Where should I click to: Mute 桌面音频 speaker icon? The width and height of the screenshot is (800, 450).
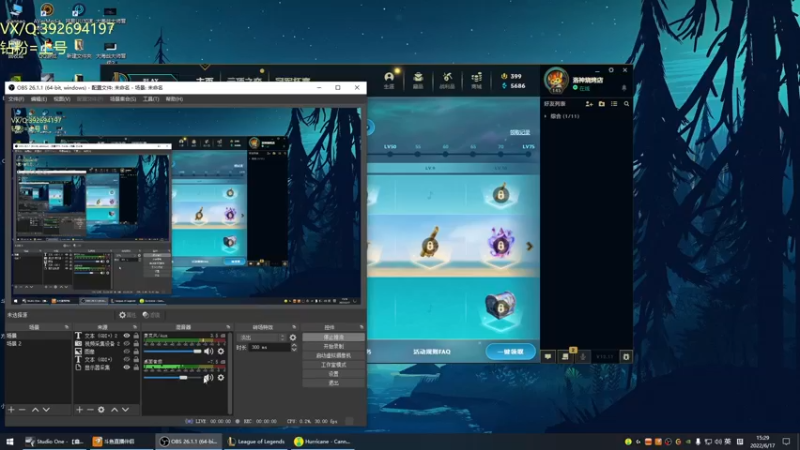[208, 378]
